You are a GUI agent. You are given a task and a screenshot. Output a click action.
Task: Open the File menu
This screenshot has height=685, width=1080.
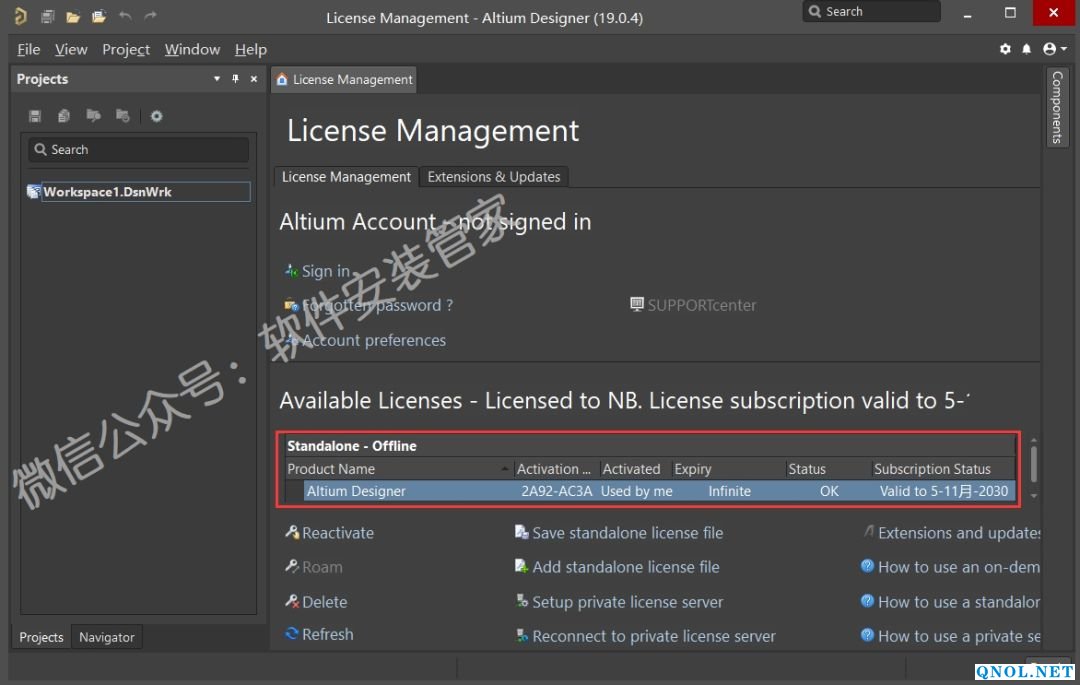29,49
